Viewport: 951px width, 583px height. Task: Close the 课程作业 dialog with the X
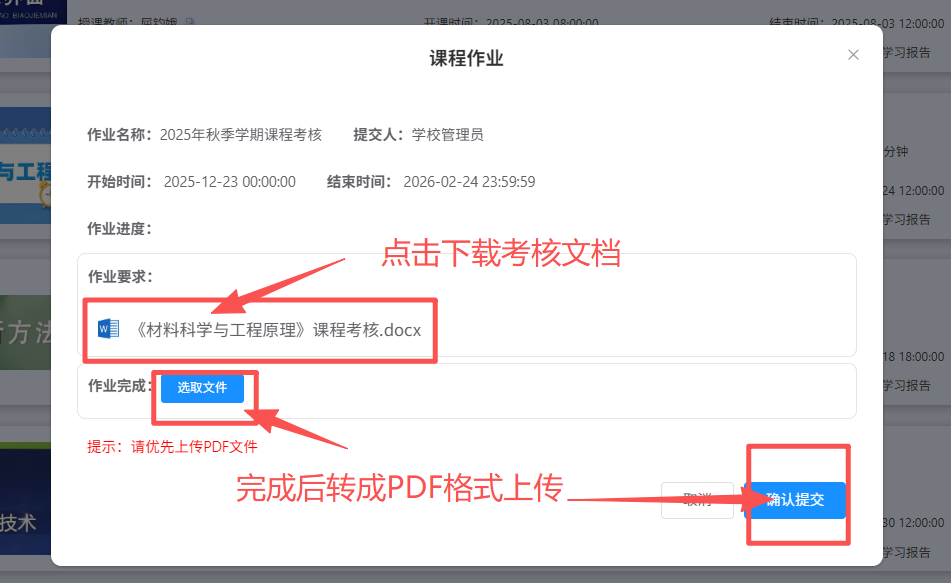tap(853, 55)
